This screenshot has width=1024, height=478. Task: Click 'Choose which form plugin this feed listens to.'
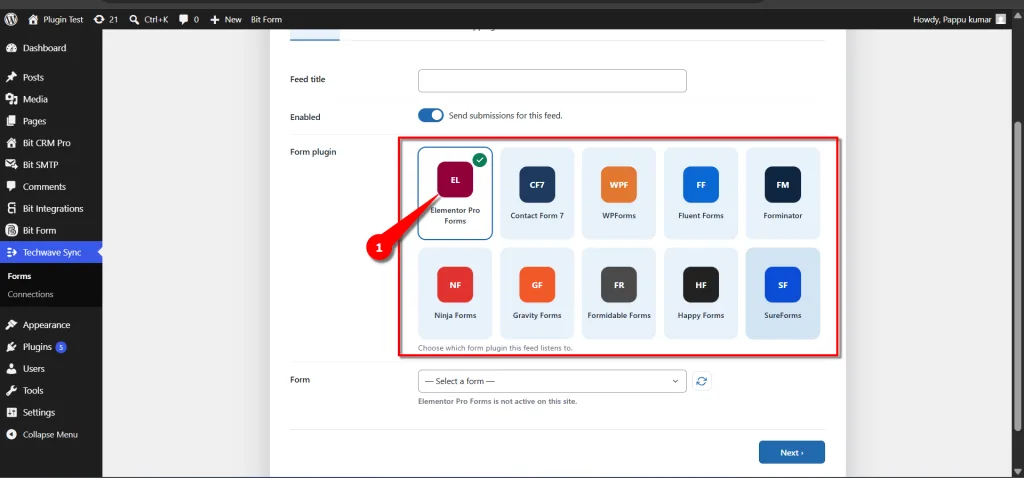click(x=495, y=348)
